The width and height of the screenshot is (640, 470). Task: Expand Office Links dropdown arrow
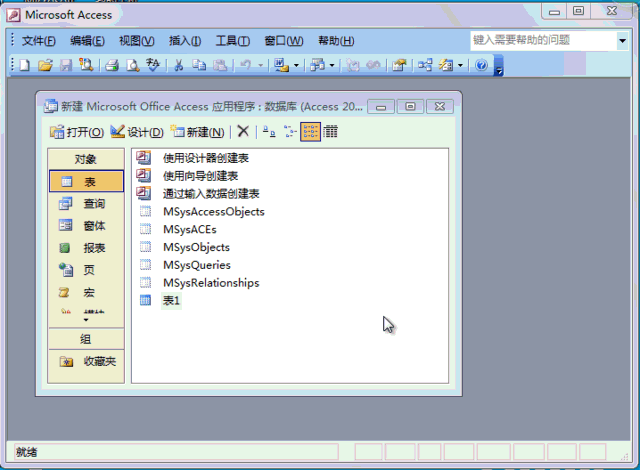coord(296,65)
